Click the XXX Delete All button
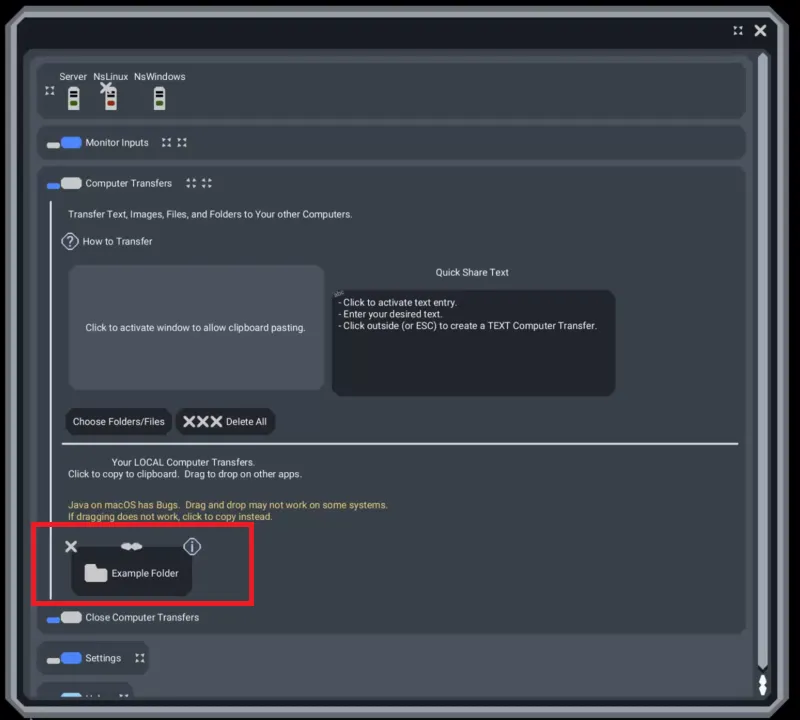Screen dimensions: 800x720 (225, 421)
